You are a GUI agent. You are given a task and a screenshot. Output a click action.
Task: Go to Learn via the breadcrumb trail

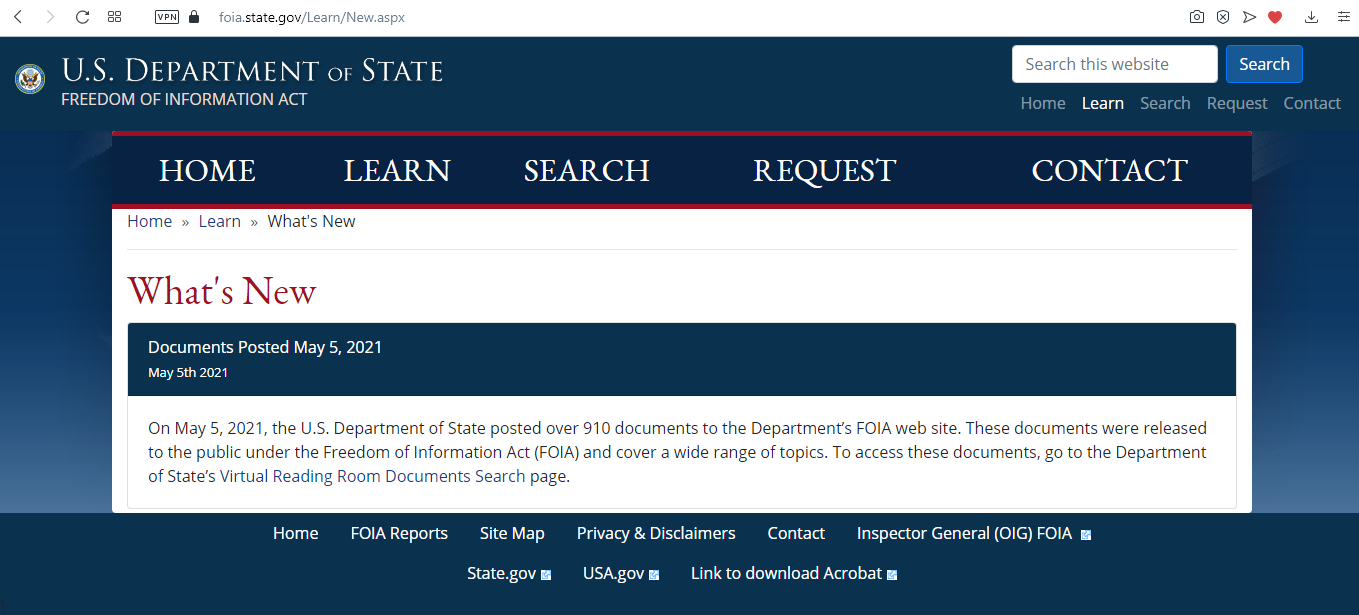(220, 221)
